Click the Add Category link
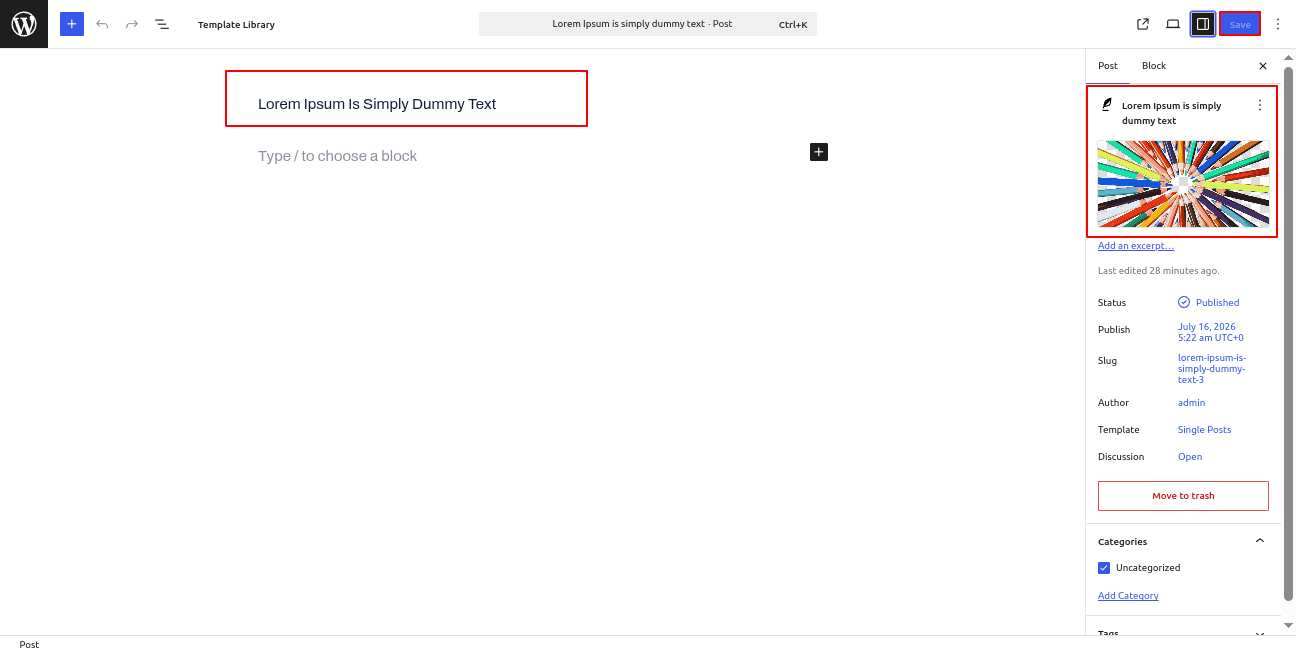1296x654 pixels. tap(1128, 596)
